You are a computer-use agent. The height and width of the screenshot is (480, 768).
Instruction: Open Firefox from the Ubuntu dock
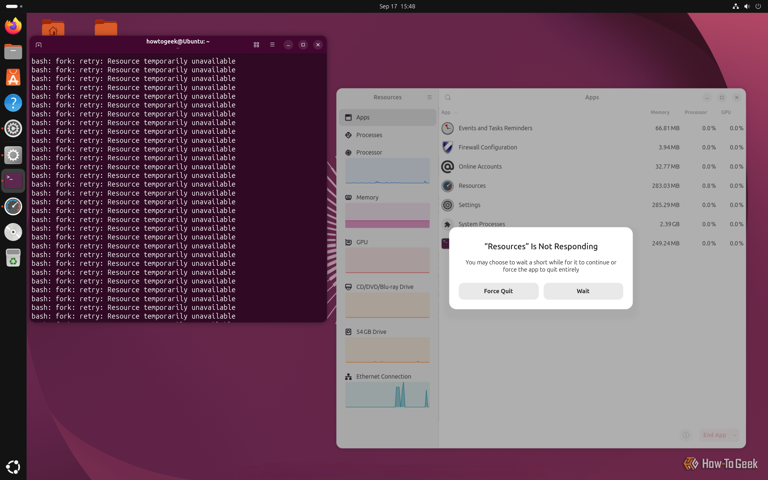[x=13, y=25]
